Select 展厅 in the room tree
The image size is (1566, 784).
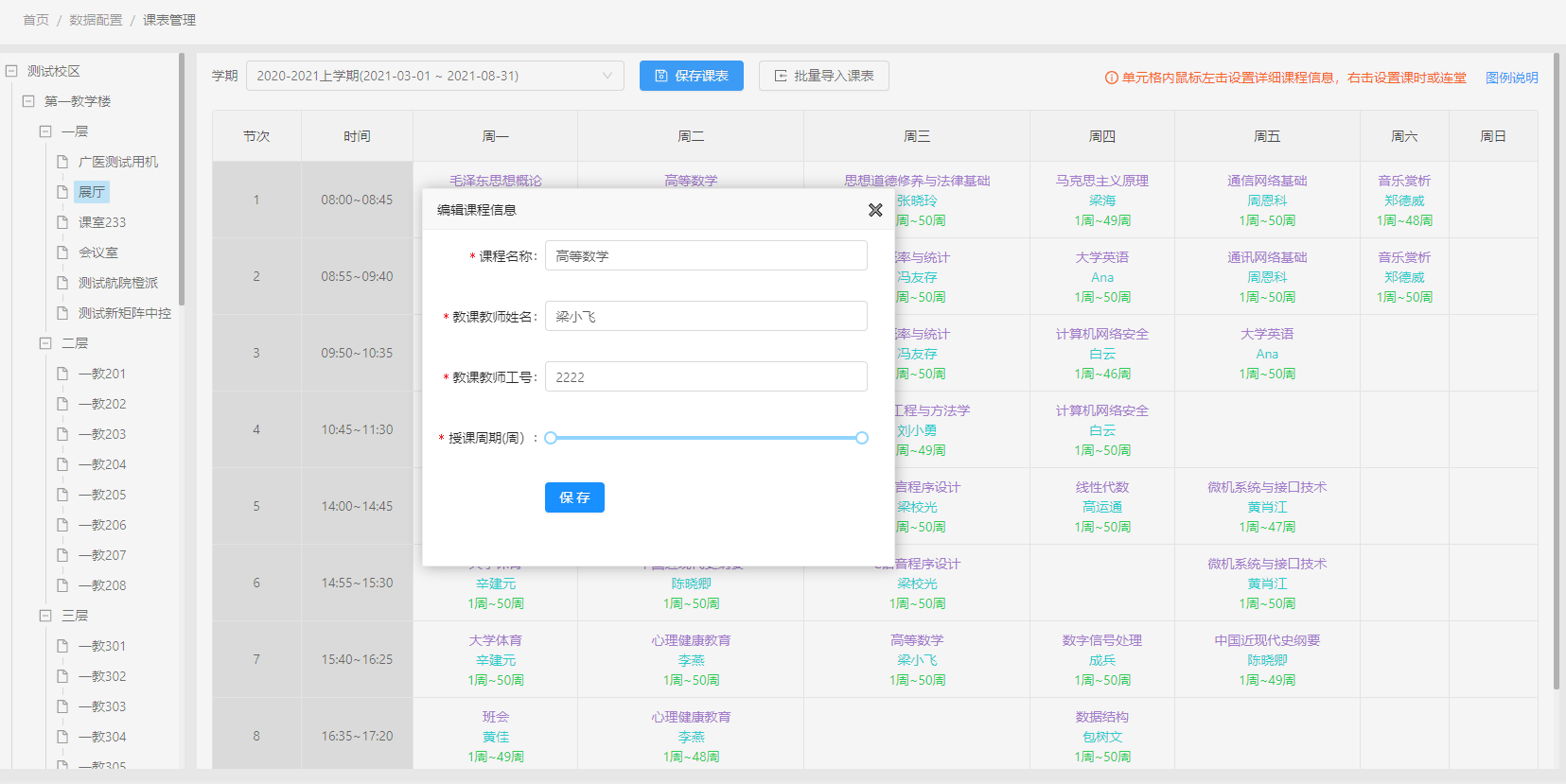click(92, 192)
